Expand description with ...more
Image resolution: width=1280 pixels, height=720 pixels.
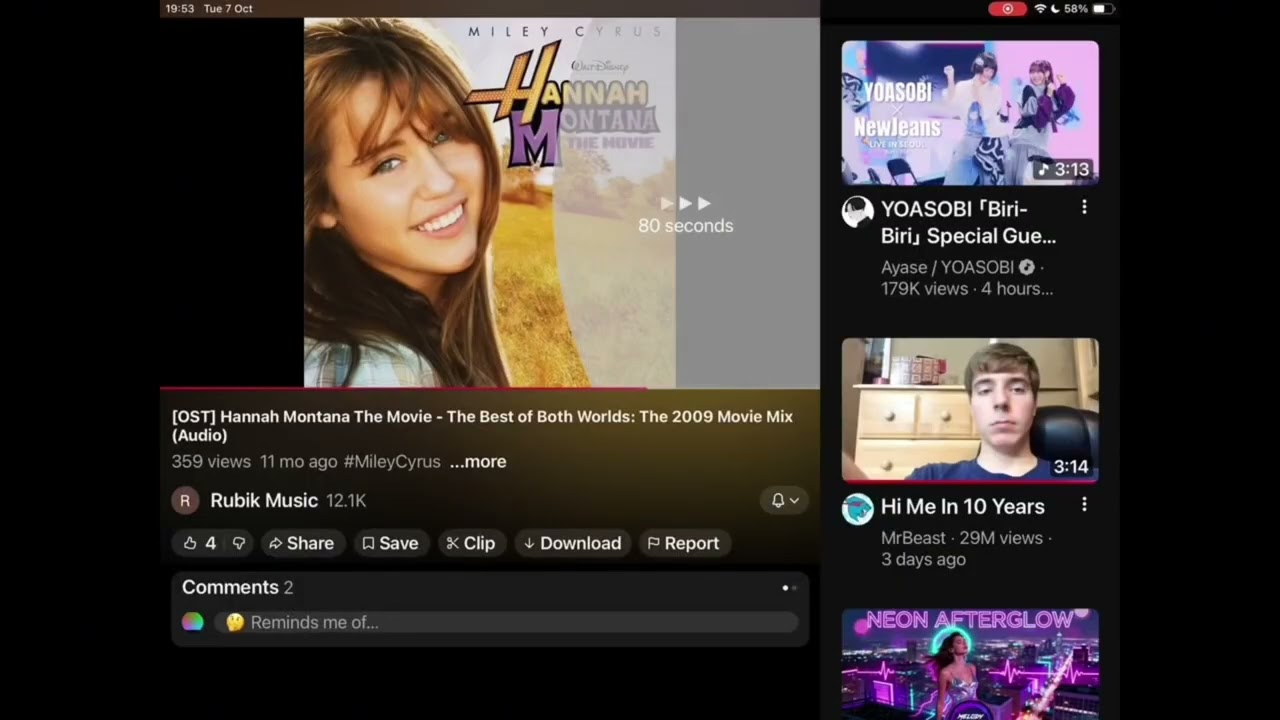(478, 462)
